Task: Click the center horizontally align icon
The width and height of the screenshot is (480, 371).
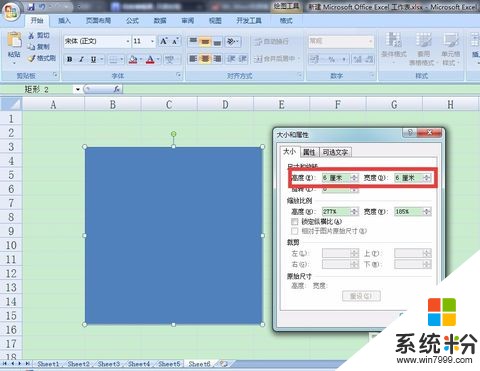Action: pos(205,59)
